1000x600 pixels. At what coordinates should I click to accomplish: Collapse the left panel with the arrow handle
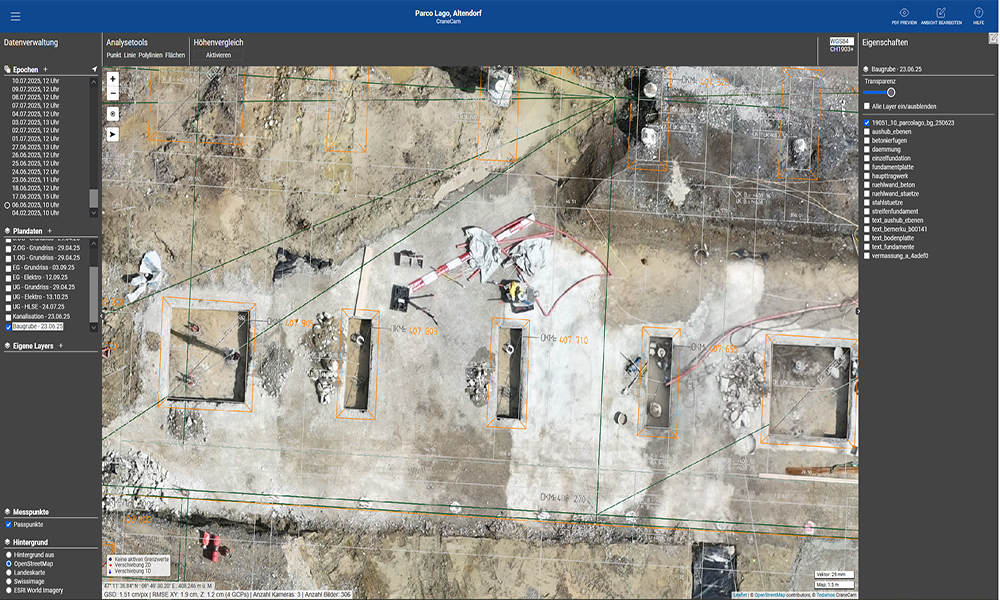coord(102,314)
